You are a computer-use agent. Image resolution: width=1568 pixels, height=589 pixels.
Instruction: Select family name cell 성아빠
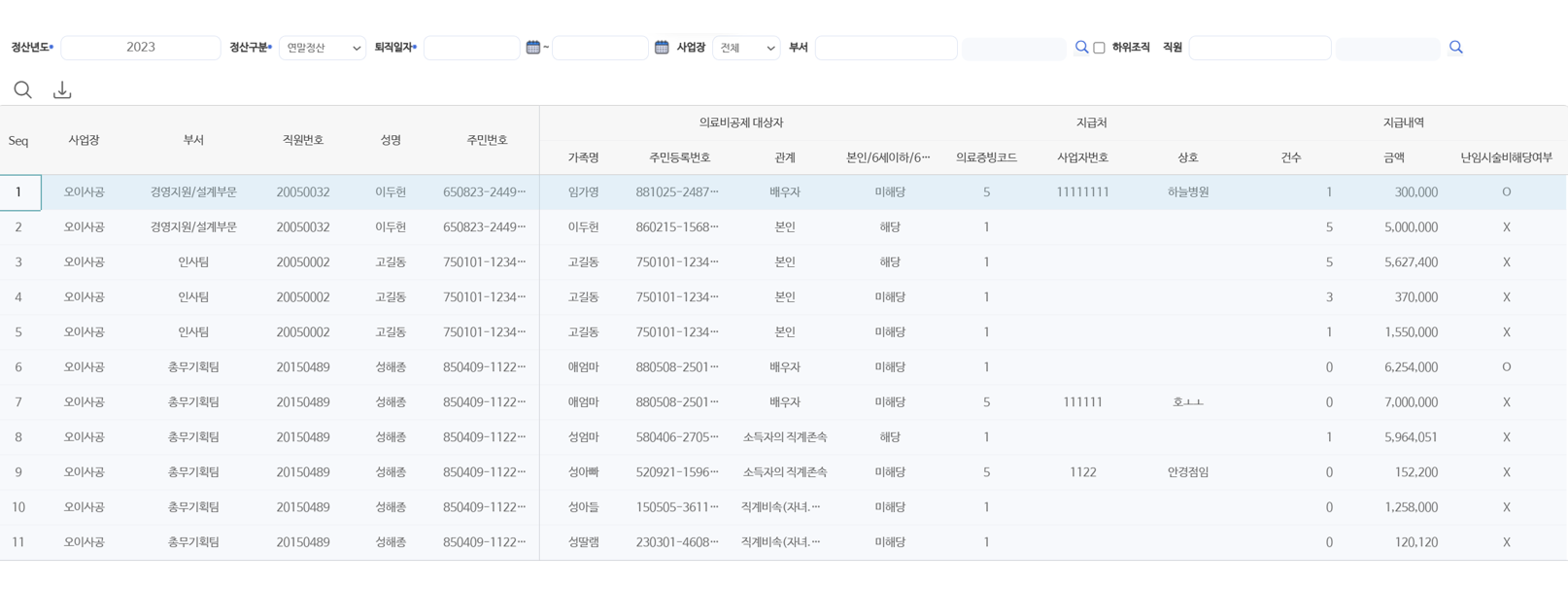click(x=583, y=472)
